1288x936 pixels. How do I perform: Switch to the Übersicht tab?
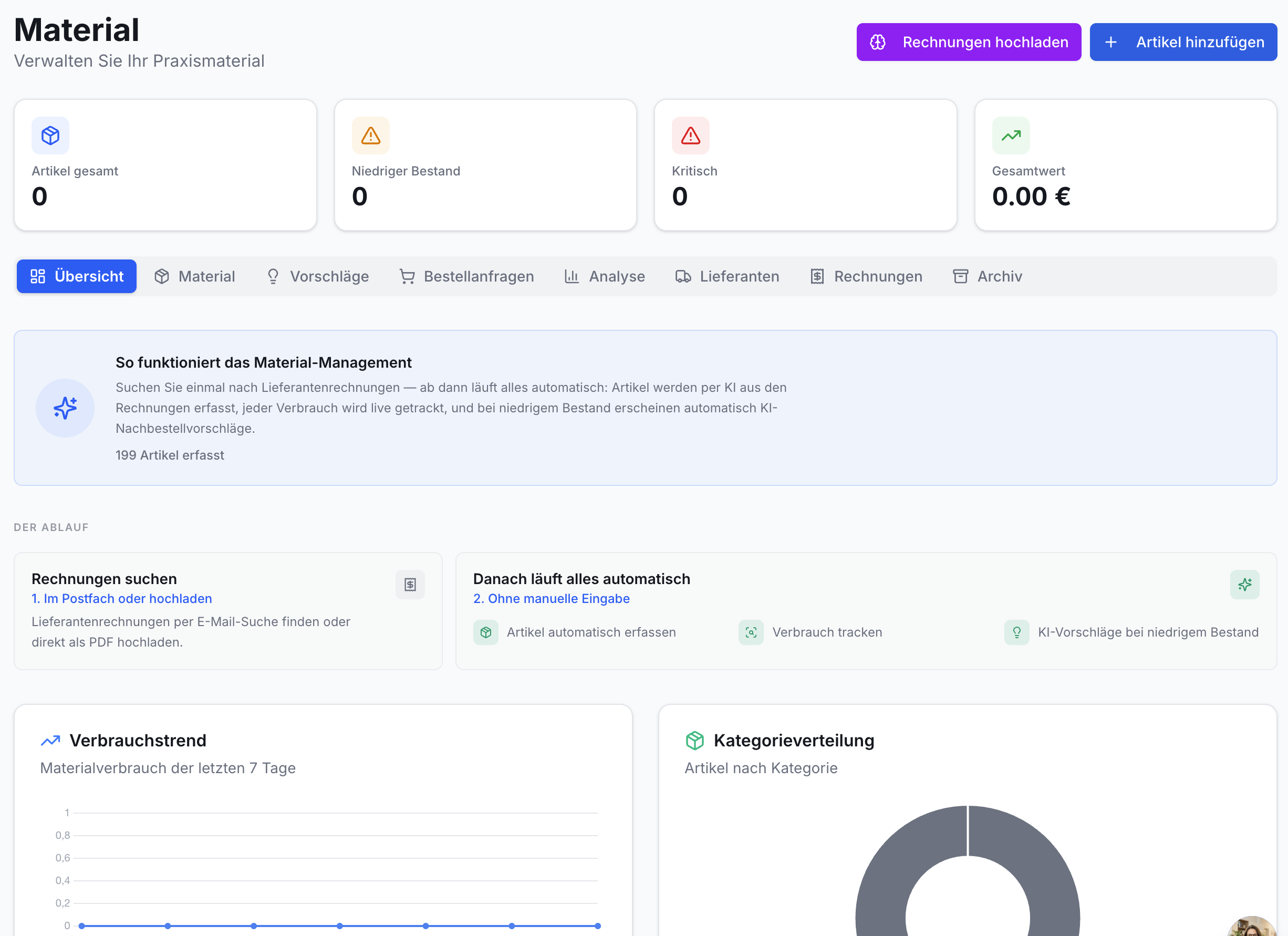pyautogui.click(x=77, y=277)
